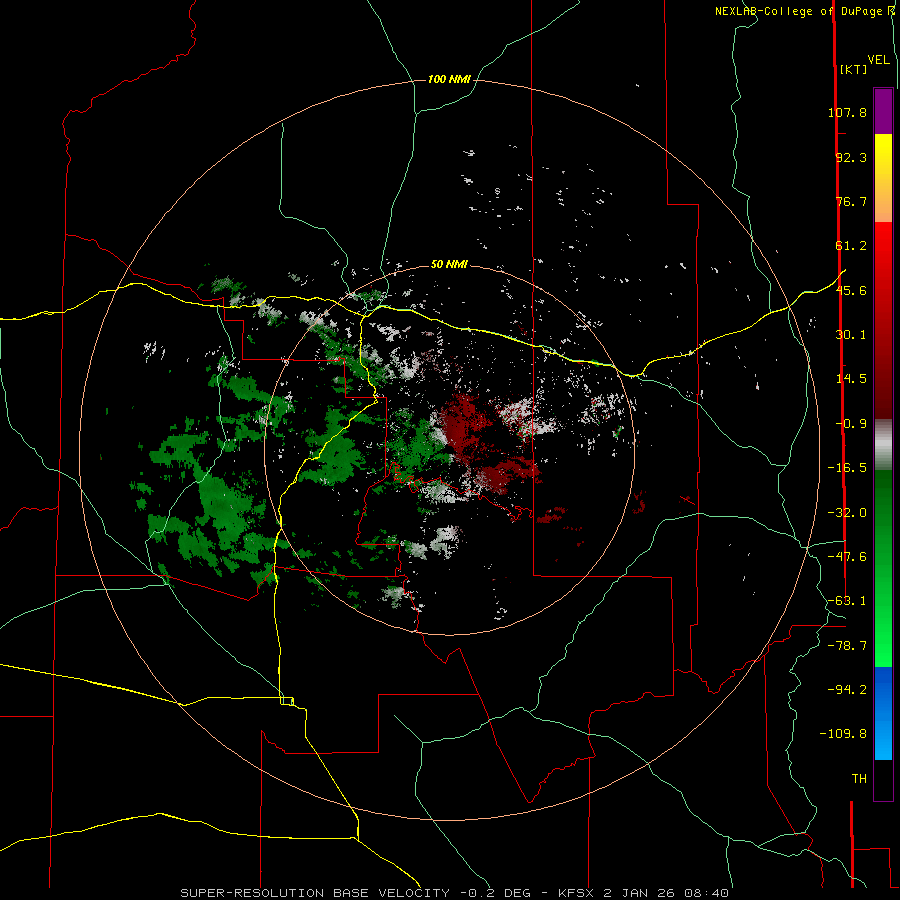
Task: Click the 50 NMI range ring label
Action: coord(449,265)
